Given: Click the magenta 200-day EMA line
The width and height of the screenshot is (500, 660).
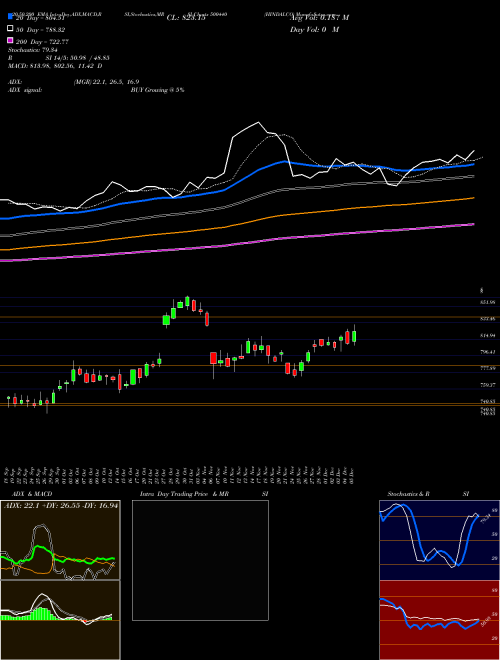Looking at the screenshot, I should click(x=236, y=244).
